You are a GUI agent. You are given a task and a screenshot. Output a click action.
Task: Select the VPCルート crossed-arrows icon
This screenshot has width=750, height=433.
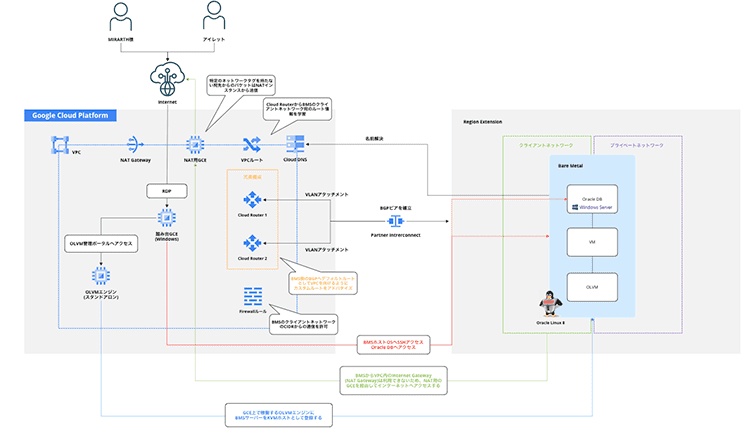252,144
